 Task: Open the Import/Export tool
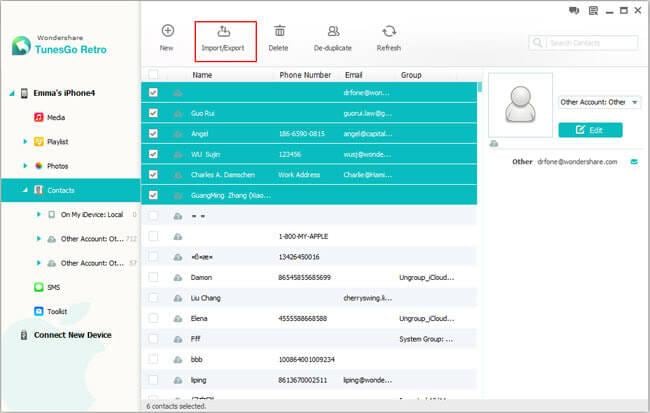click(x=224, y=41)
